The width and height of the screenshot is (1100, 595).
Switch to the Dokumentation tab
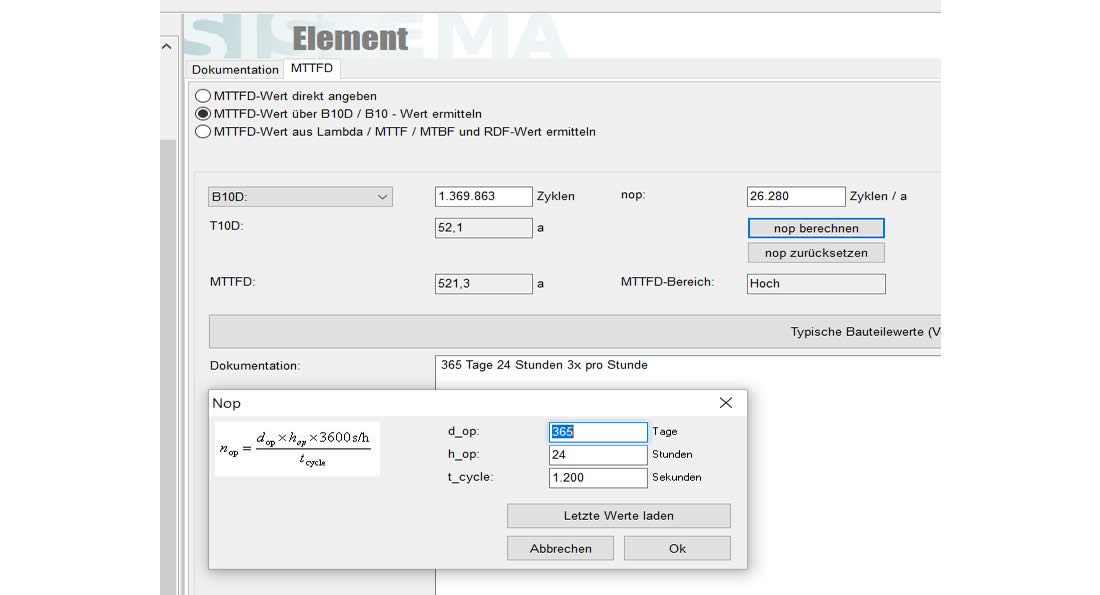[235, 70]
